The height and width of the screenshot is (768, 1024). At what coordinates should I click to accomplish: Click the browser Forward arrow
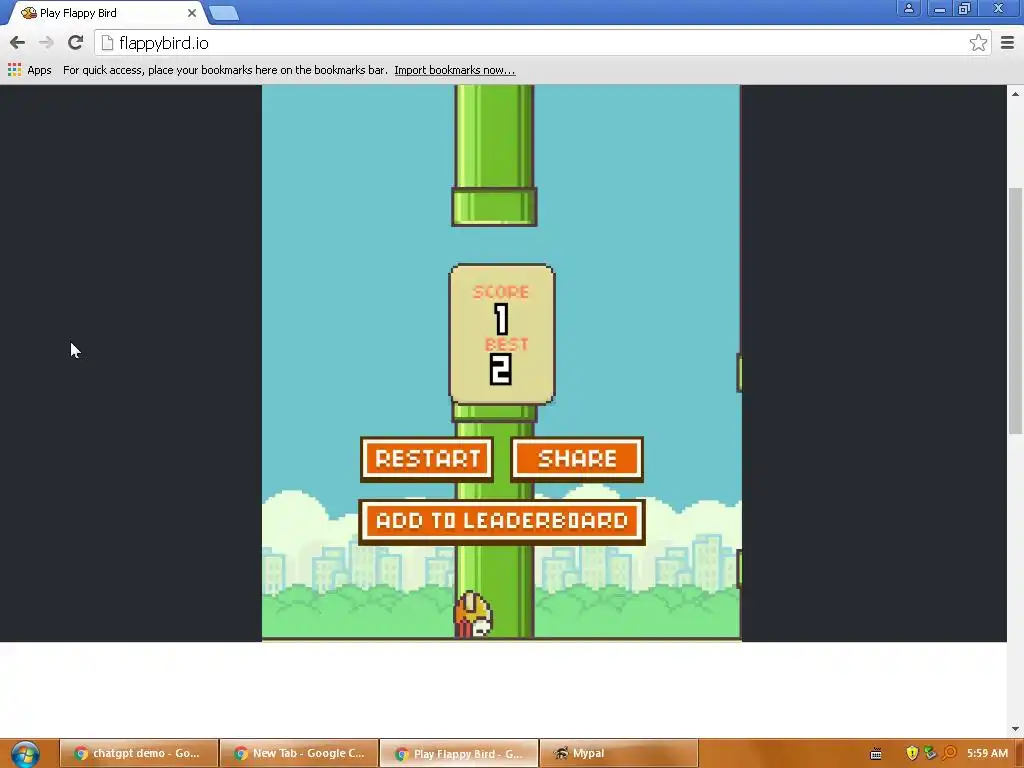tap(46, 43)
